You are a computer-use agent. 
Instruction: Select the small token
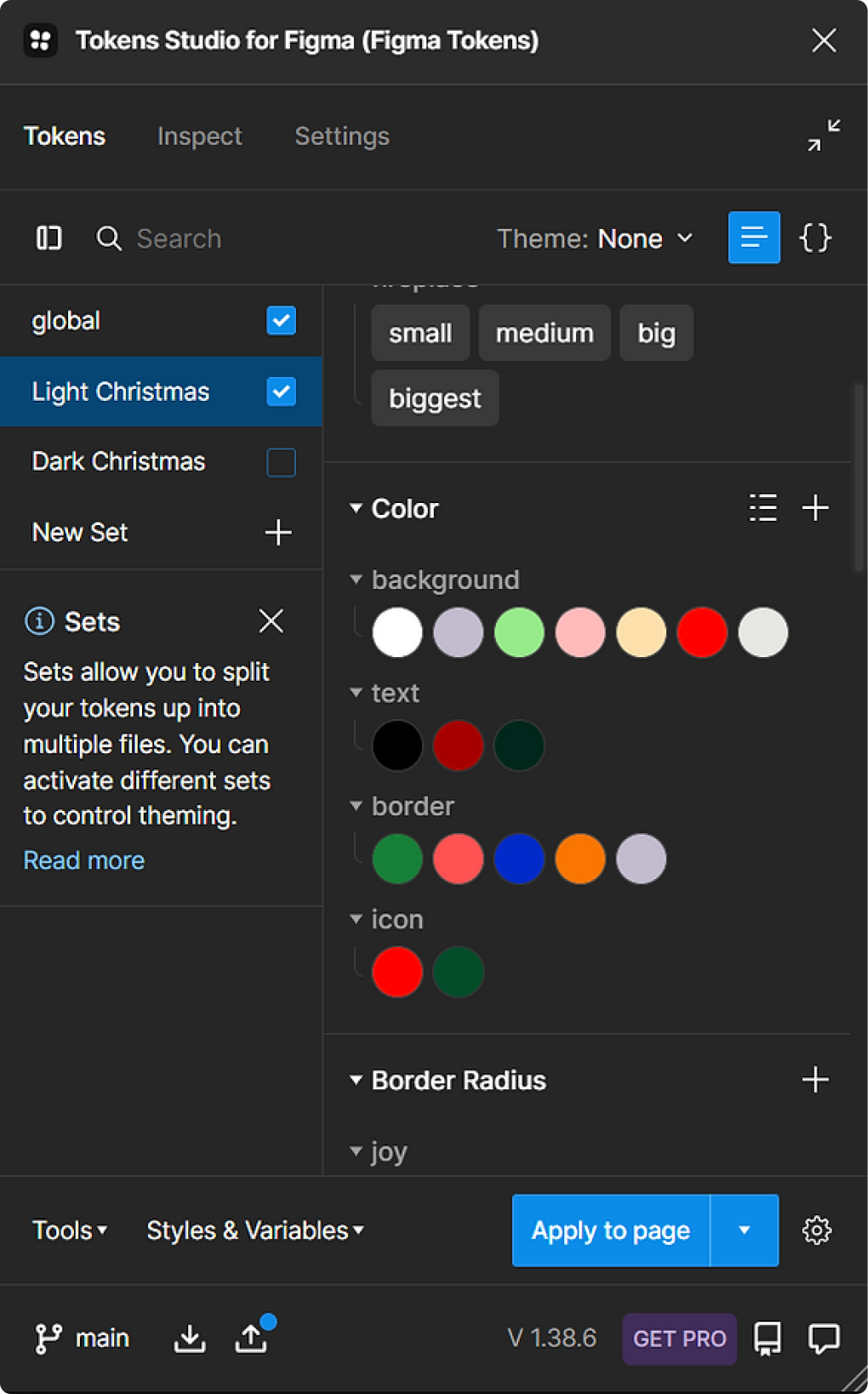(x=420, y=333)
